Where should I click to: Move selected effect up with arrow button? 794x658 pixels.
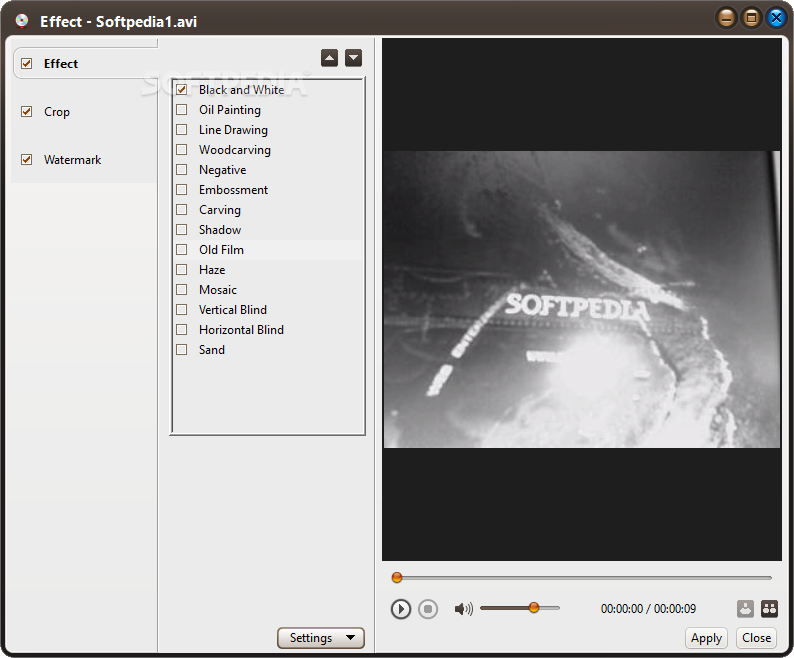click(x=329, y=58)
